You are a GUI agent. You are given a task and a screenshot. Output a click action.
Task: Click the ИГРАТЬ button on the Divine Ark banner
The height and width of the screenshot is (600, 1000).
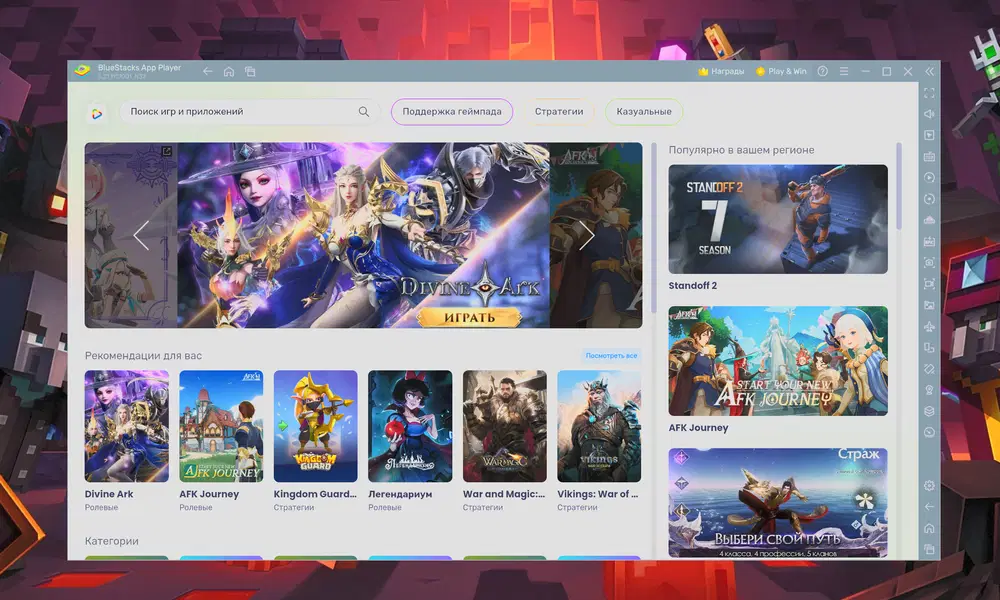point(469,318)
